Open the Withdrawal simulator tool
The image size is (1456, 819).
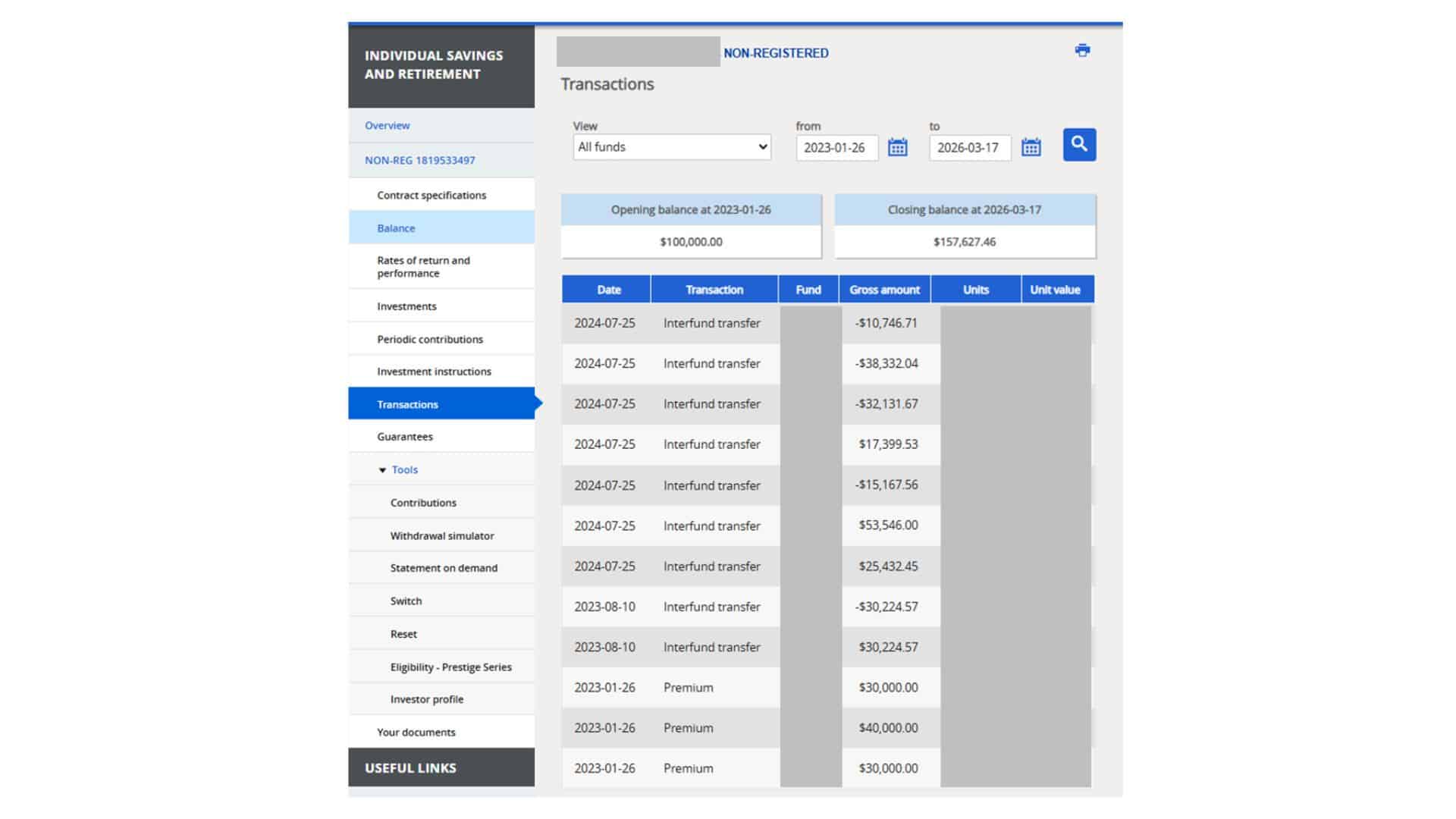tap(441, 535)
